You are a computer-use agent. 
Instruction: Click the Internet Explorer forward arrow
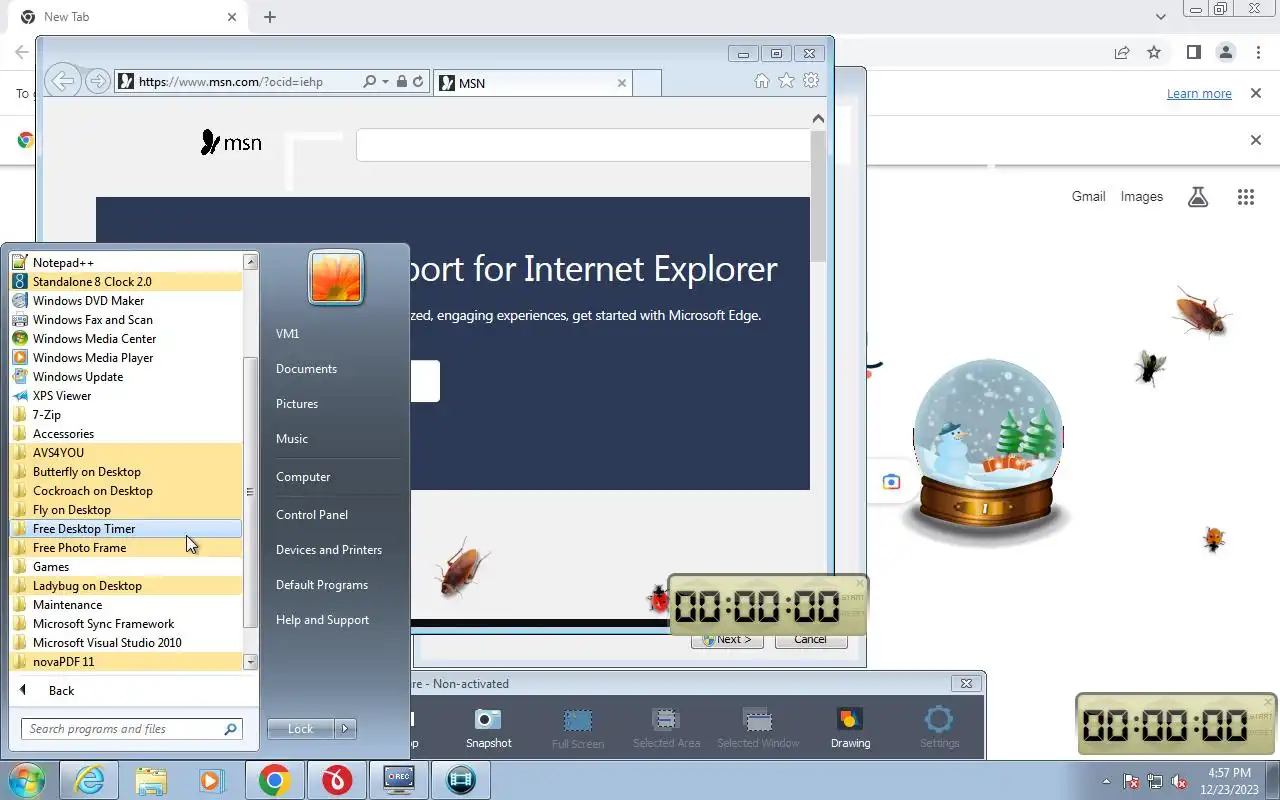[x=97, y=82]
